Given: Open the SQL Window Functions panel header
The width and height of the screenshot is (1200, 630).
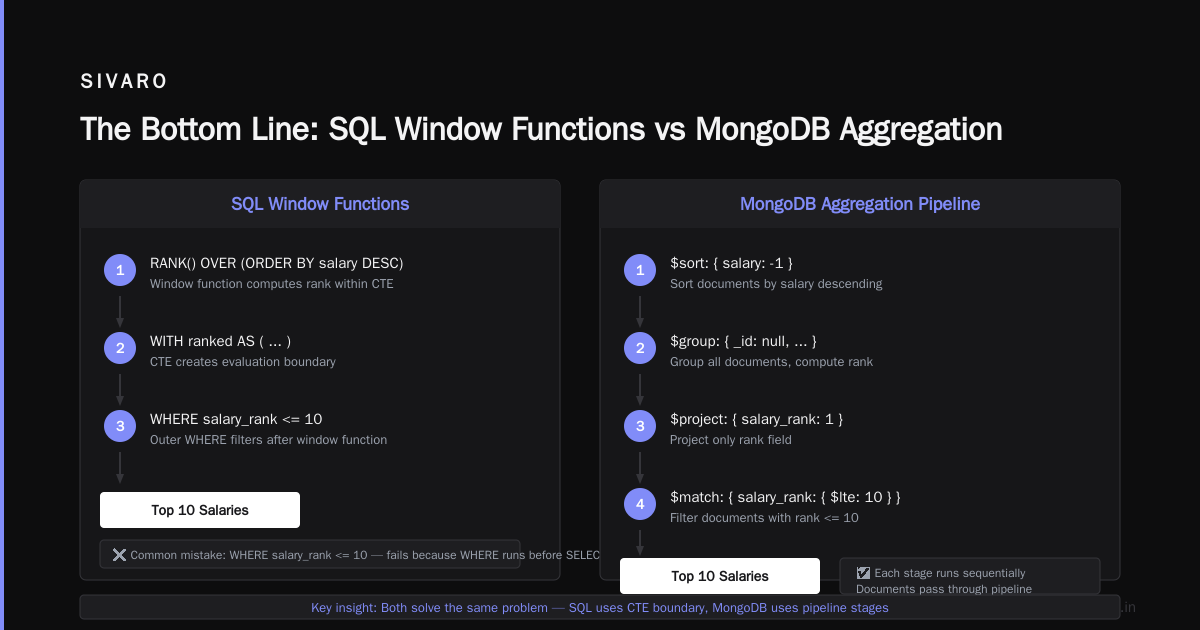Looking at the screenshot, I should point(320,204).
